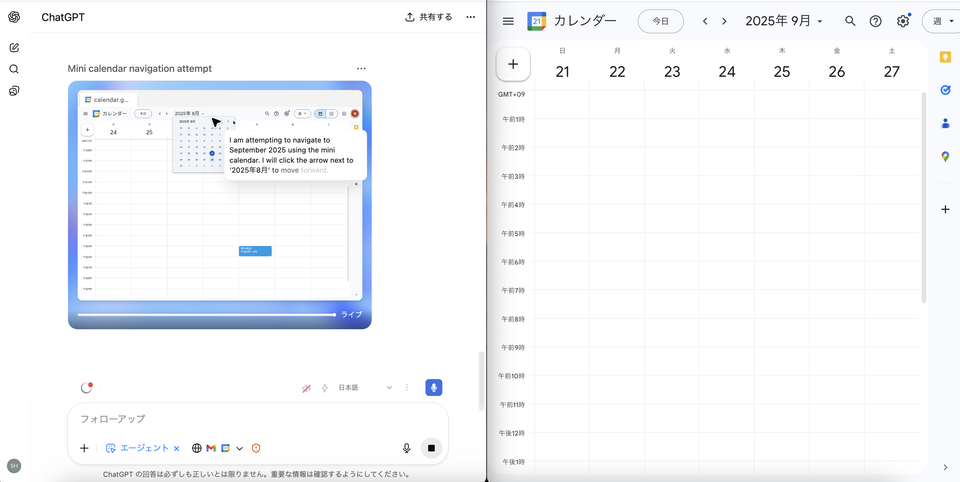
Task: Open Google Keep in the Calendar side panel
Action: click(945, 57)
